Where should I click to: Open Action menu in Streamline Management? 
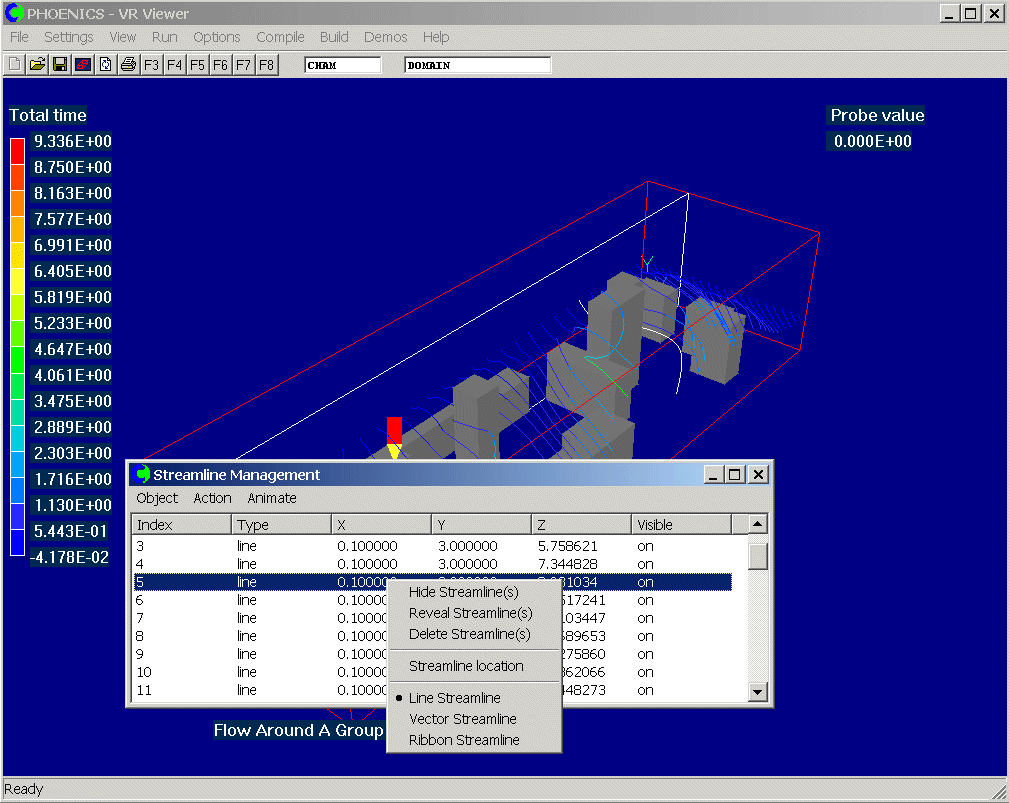tap(212, 498)
